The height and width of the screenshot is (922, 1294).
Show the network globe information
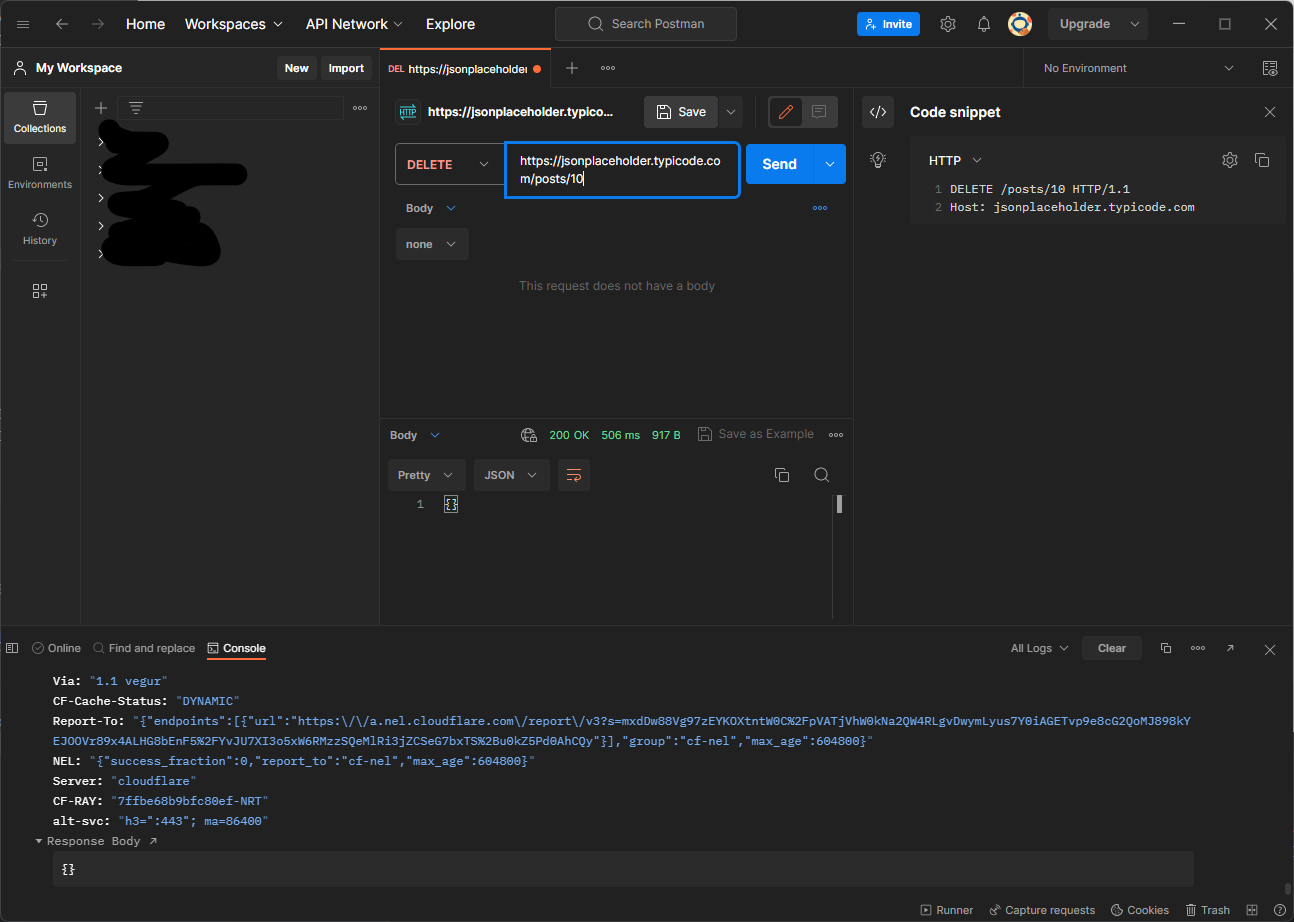coord(529,435)
